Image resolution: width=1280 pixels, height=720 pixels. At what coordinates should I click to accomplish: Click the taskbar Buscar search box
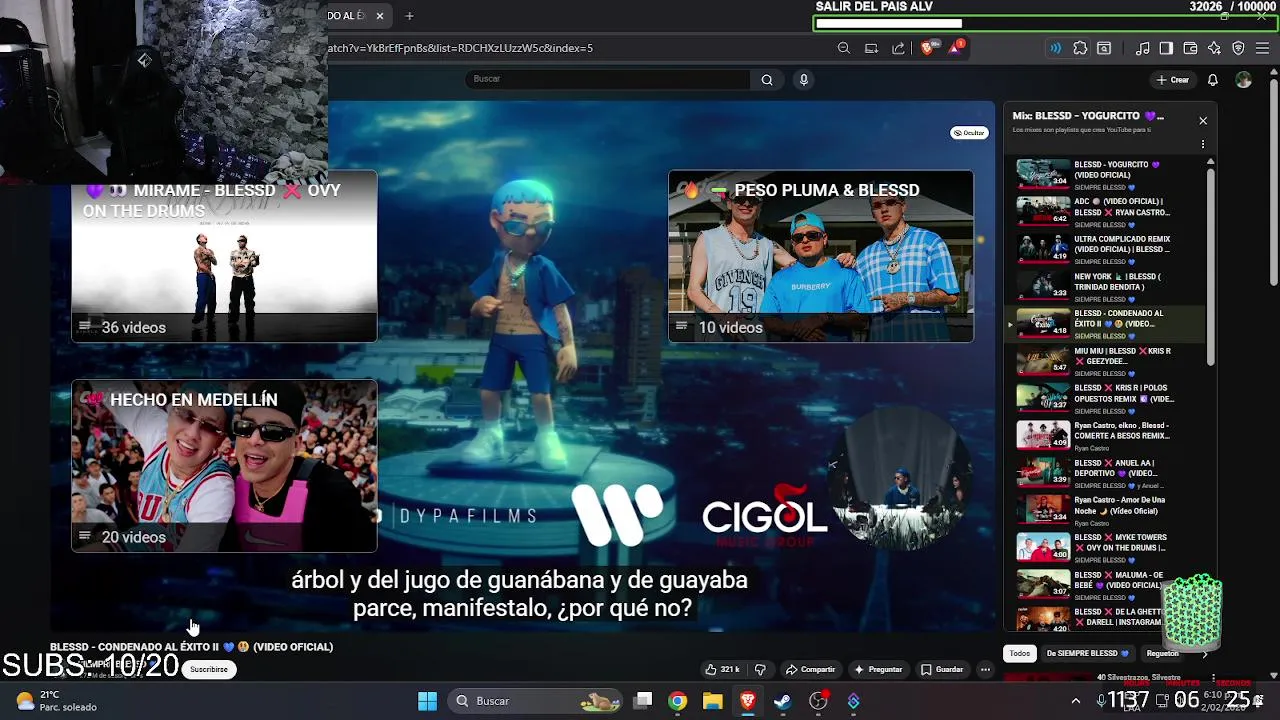[x=535, y=701]
